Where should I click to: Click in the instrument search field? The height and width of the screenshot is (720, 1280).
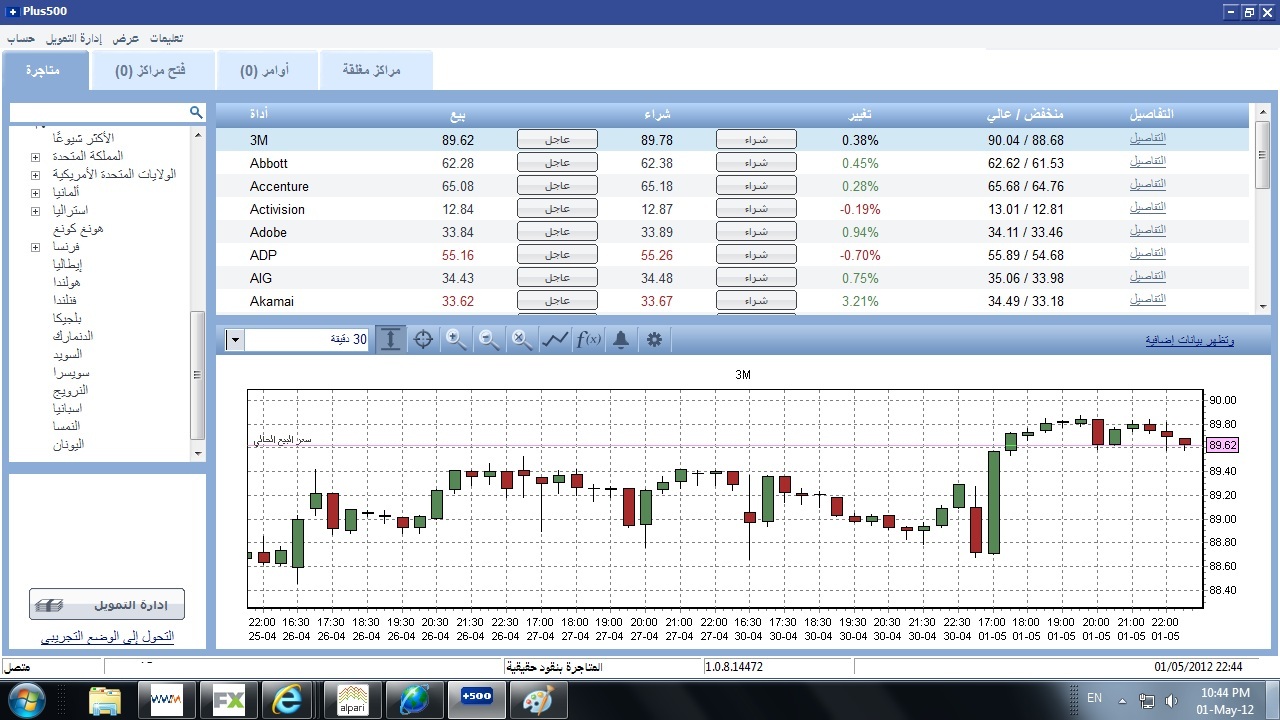click(x=99, y=112)
